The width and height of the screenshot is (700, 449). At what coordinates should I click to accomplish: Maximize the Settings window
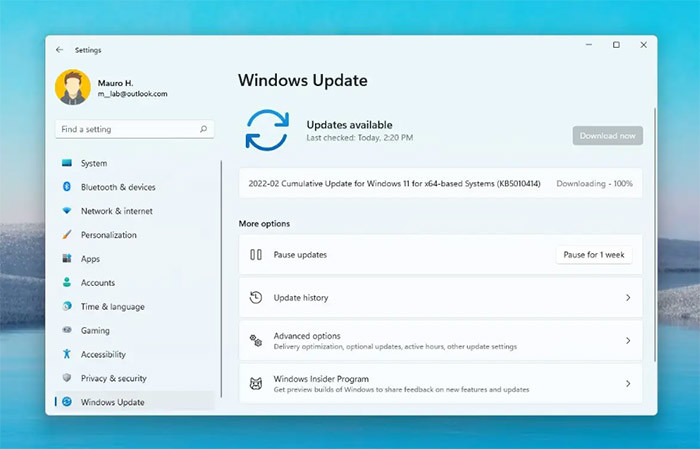point(616,45)
